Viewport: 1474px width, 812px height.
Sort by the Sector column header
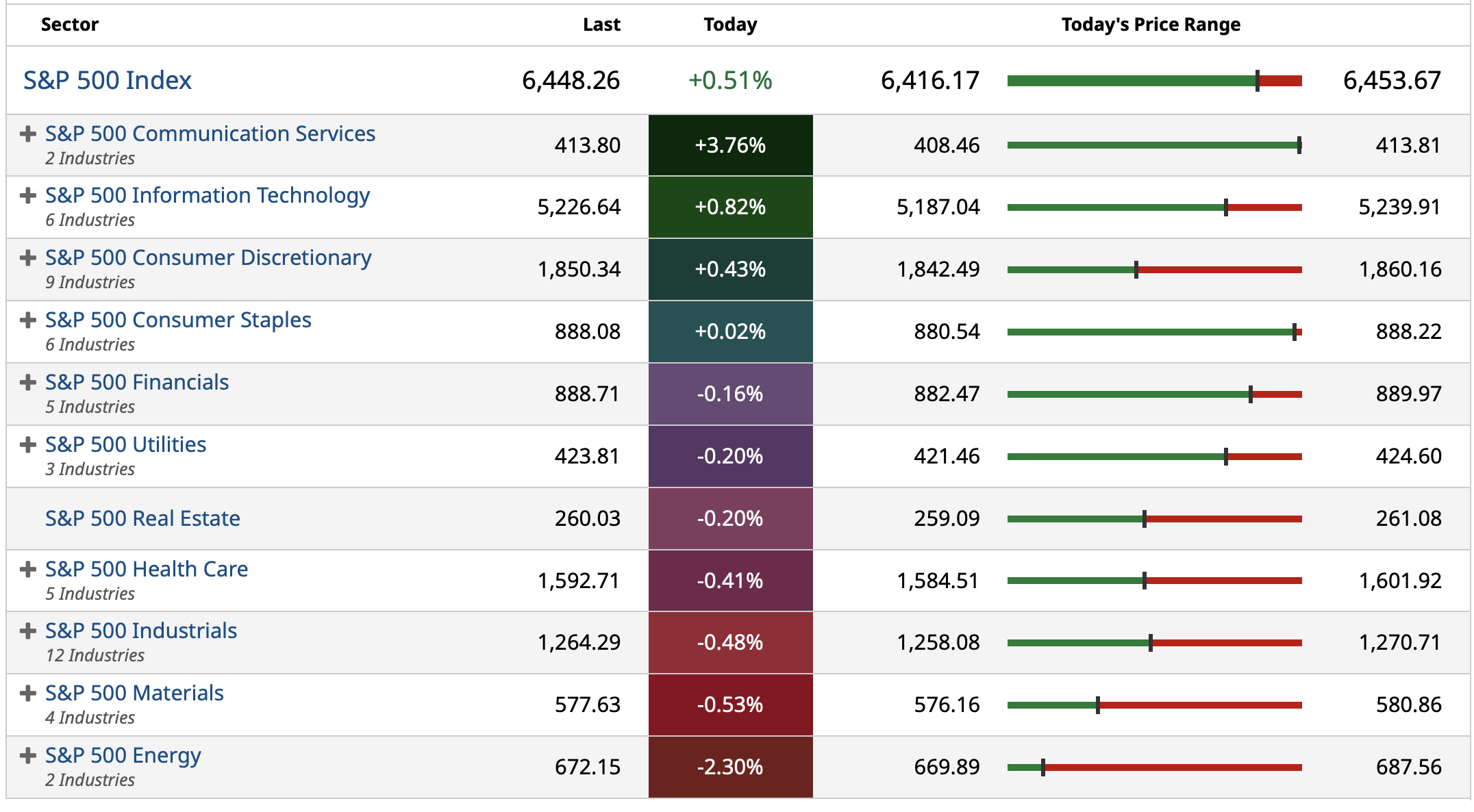(x=70, y=25)
